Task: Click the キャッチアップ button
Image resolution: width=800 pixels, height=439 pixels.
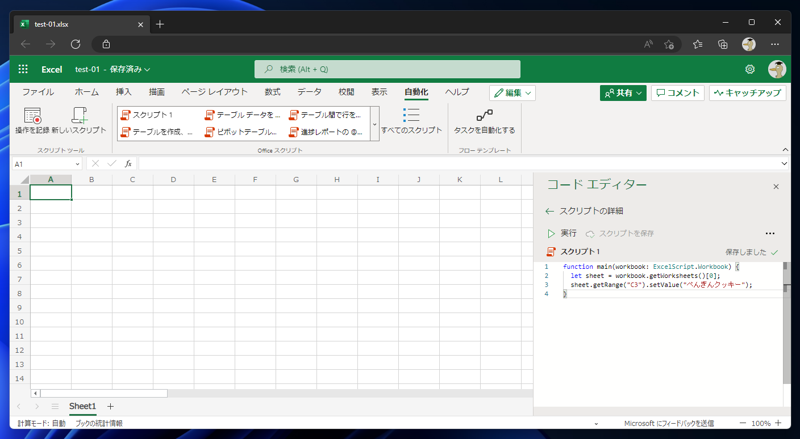Action: click(747, 93)
